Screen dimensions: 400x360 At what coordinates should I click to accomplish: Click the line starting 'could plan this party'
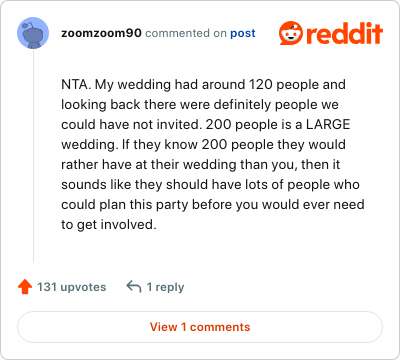pos(213,205)
